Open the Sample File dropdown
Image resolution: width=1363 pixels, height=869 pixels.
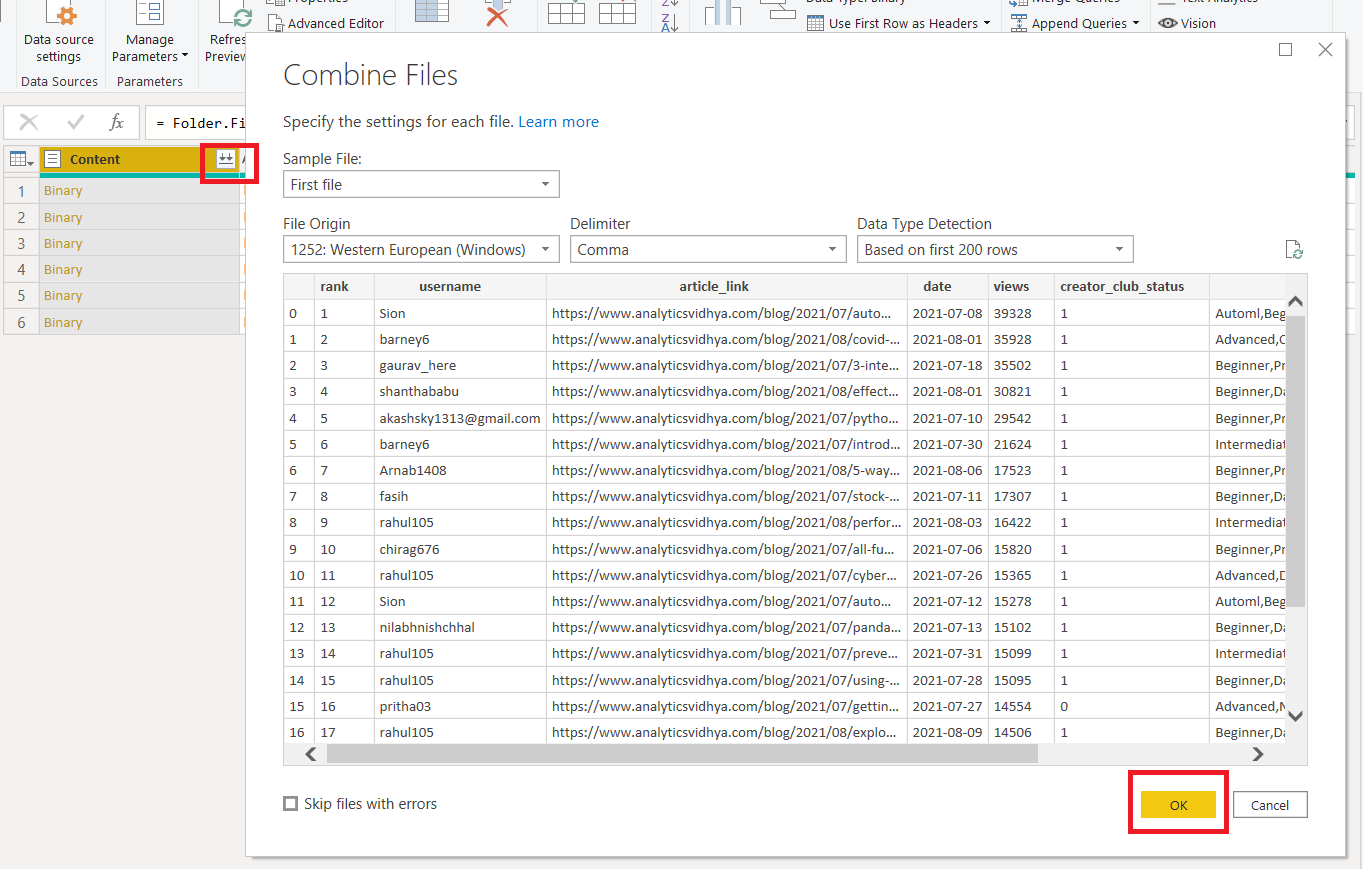click(420, 184)
